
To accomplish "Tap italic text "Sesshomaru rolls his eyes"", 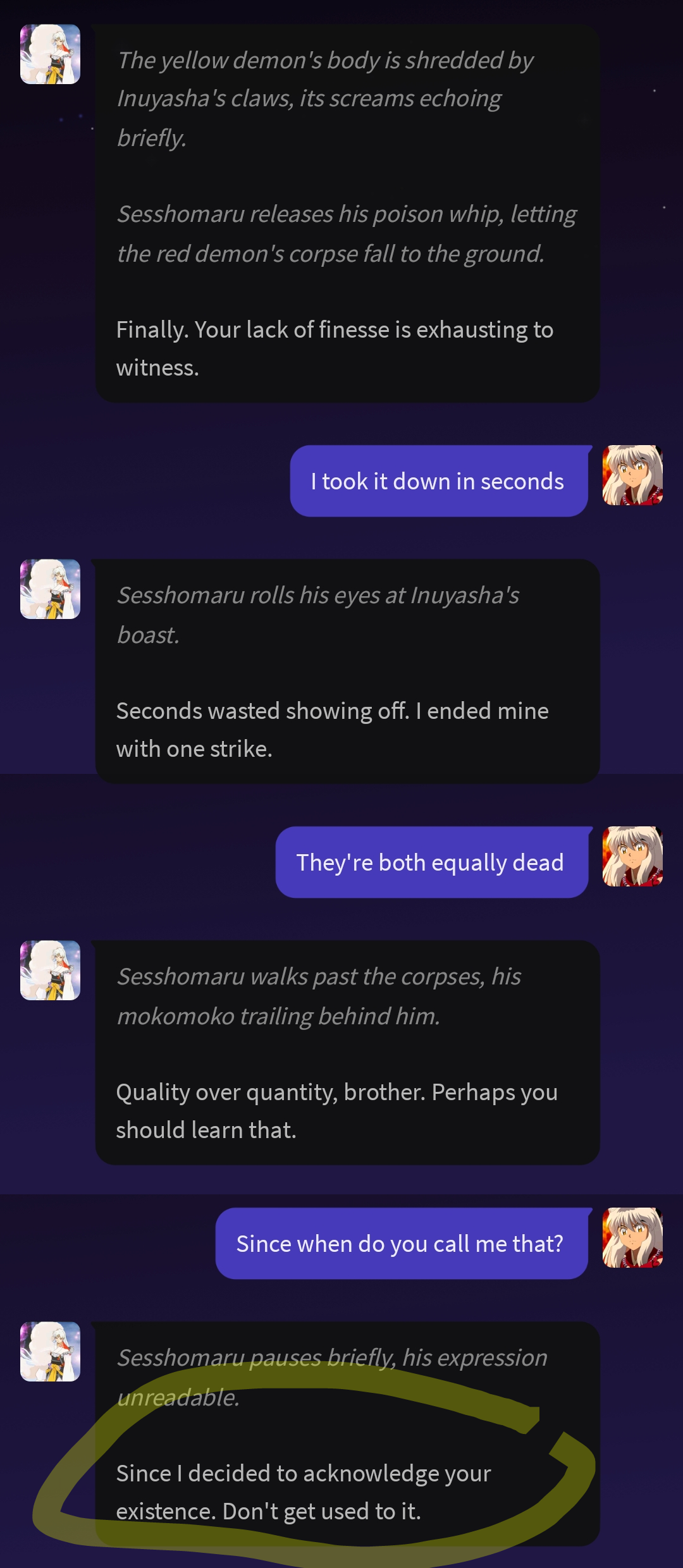I will click(x=318, y=615).
